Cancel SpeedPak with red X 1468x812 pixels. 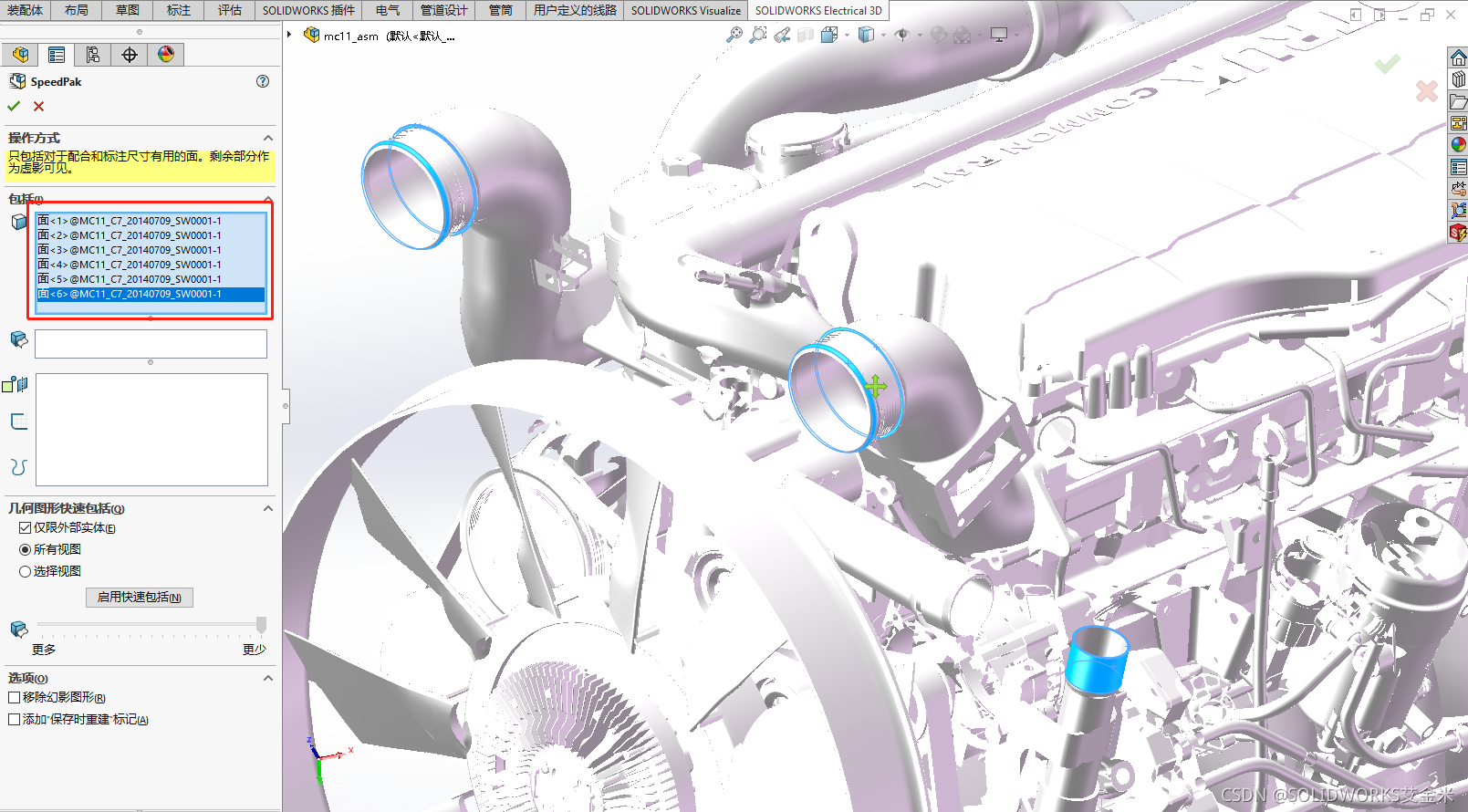[38, 106]
